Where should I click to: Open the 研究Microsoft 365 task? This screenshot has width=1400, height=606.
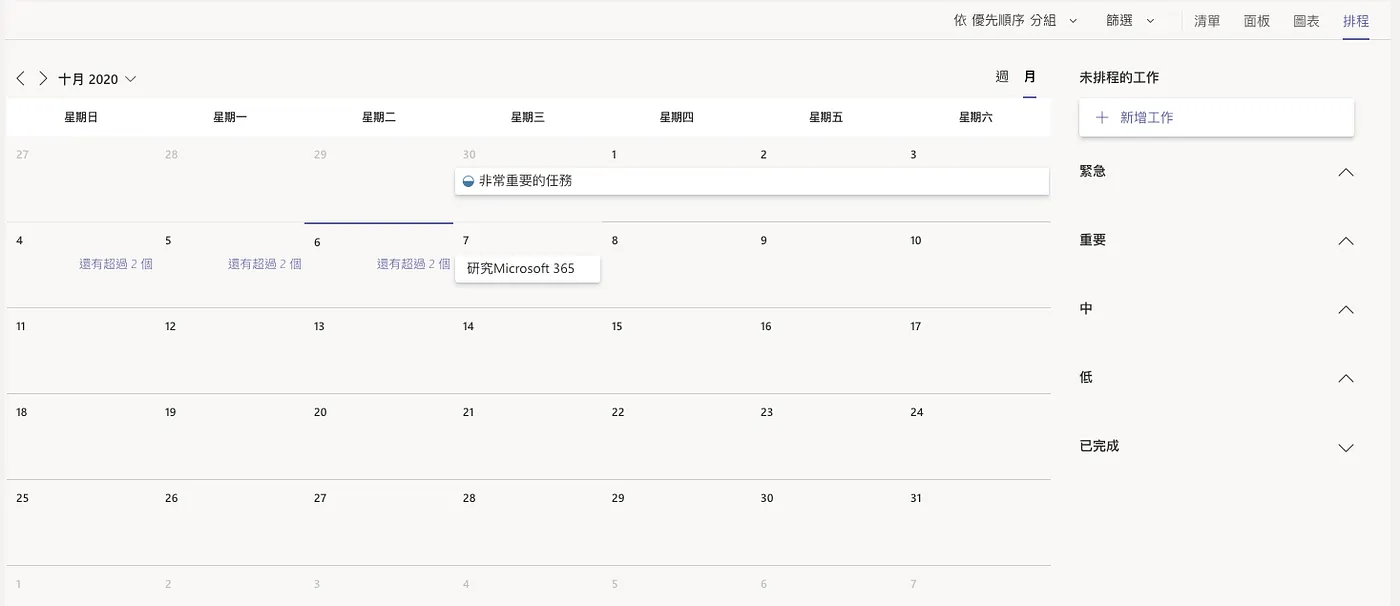tap(527, 269)
